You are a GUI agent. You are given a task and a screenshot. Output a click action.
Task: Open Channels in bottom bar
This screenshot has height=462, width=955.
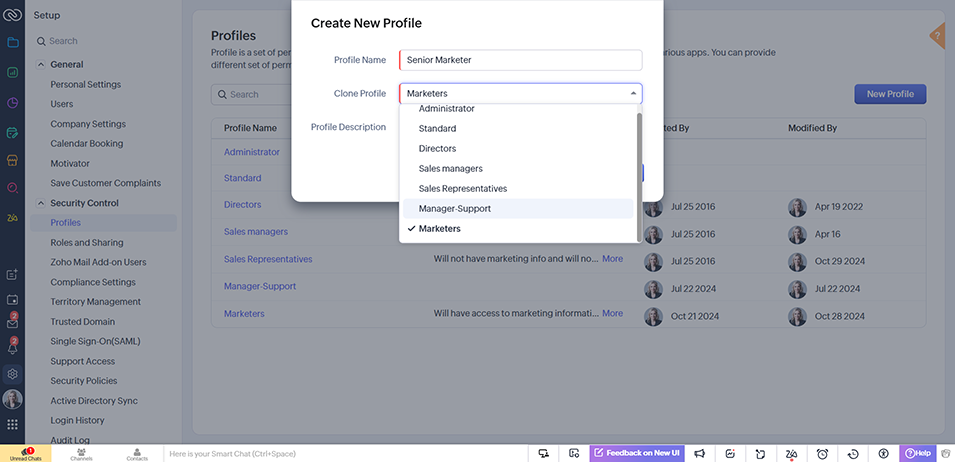coord(81,453)
